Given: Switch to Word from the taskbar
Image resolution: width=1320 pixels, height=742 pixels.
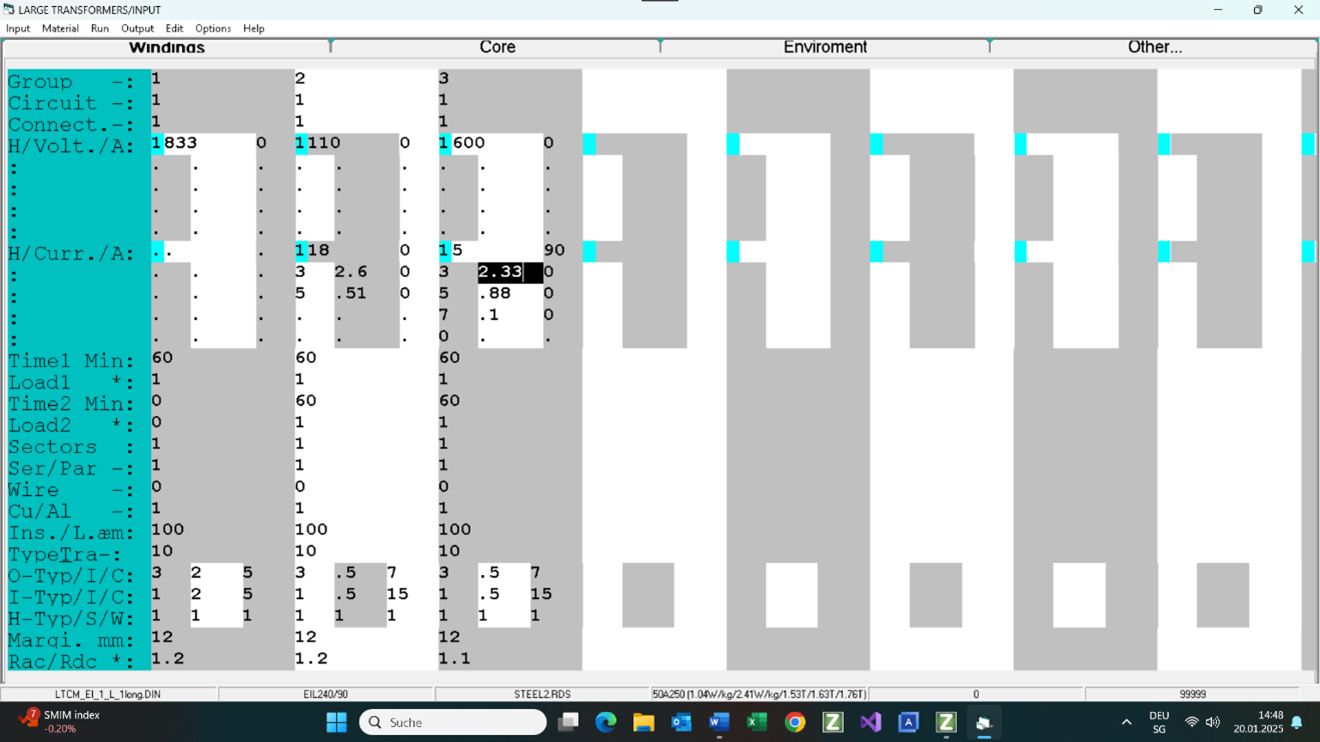Looking at the screenshot, I should pos(719,722).
